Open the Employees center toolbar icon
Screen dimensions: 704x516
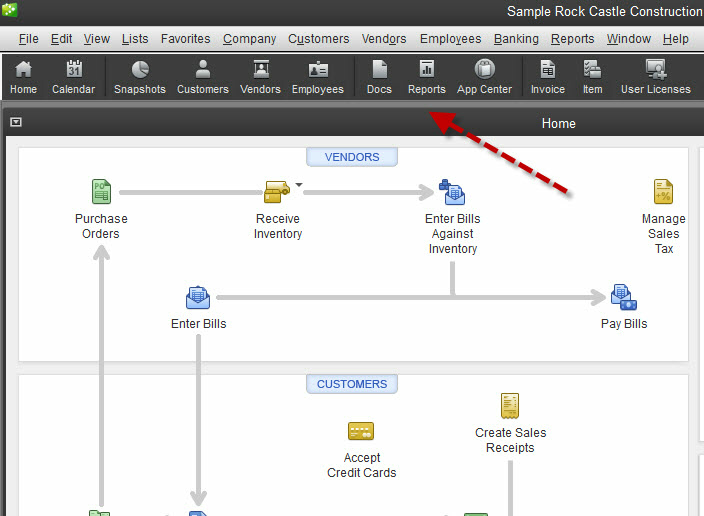coord(318,77)
